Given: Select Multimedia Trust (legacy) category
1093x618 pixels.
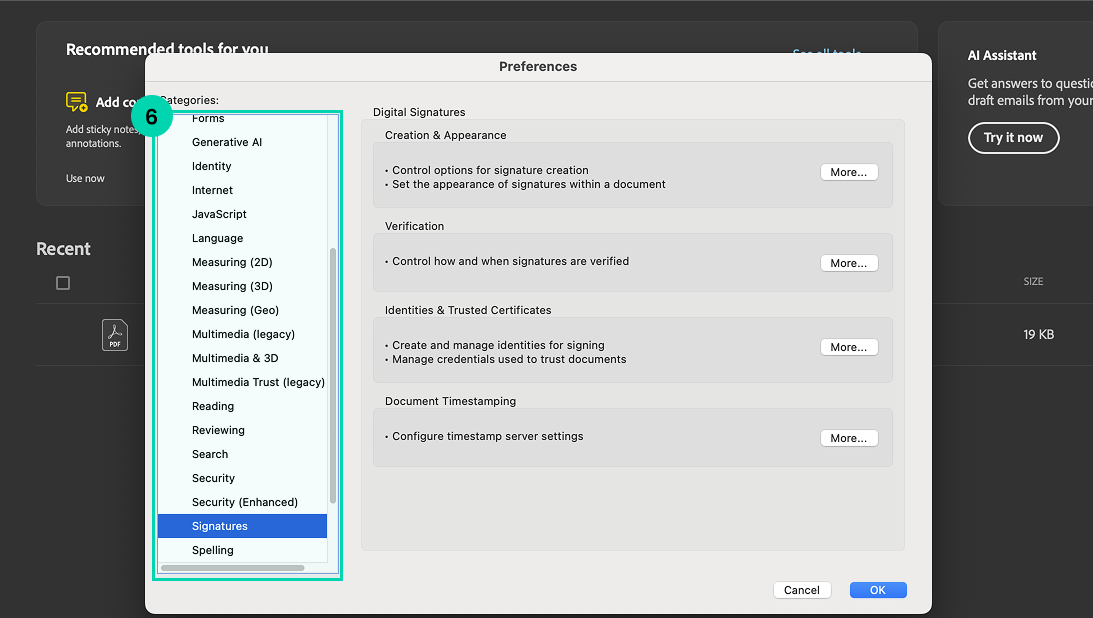Looking at the screenshot, I should pyautogui.click(x=258, y=382).
